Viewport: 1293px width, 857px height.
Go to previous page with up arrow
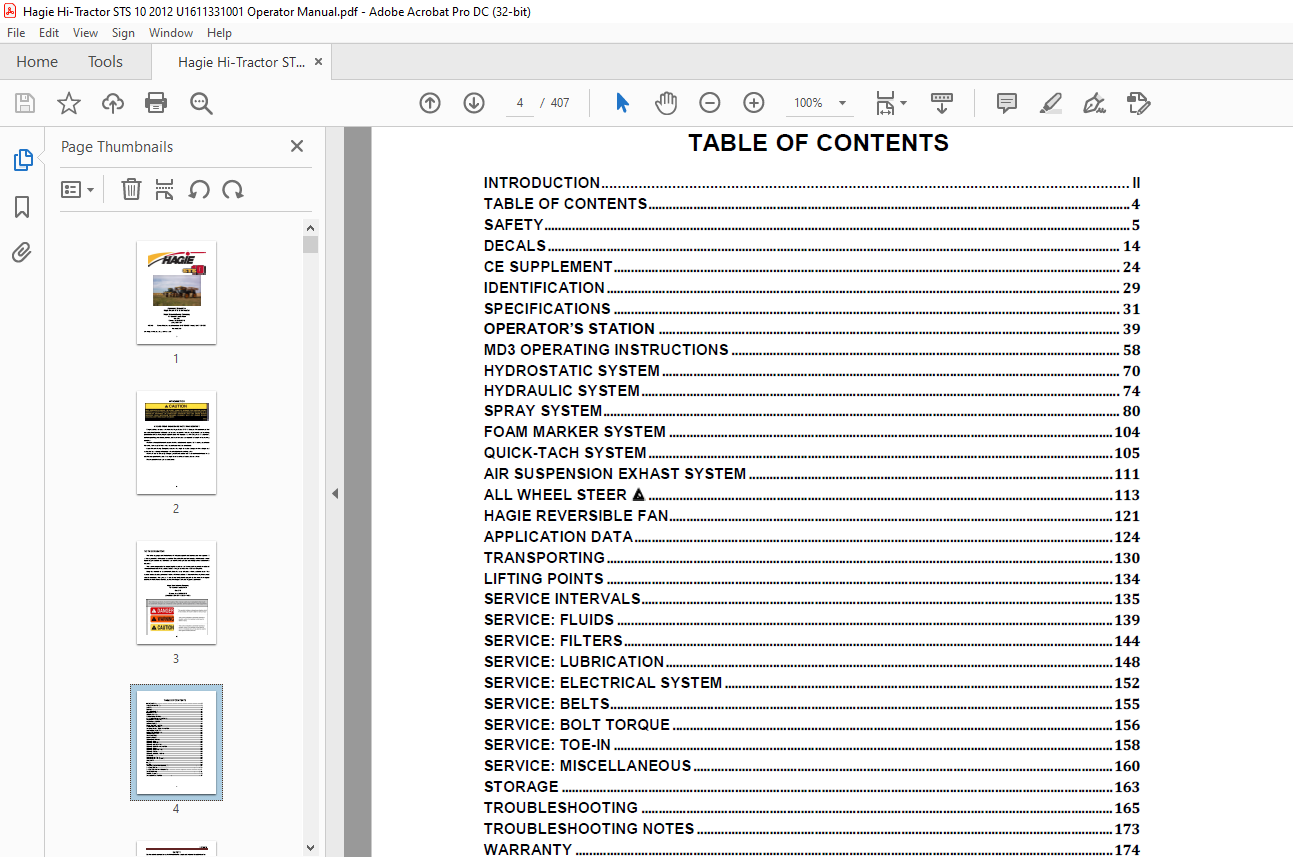point(430,103)
